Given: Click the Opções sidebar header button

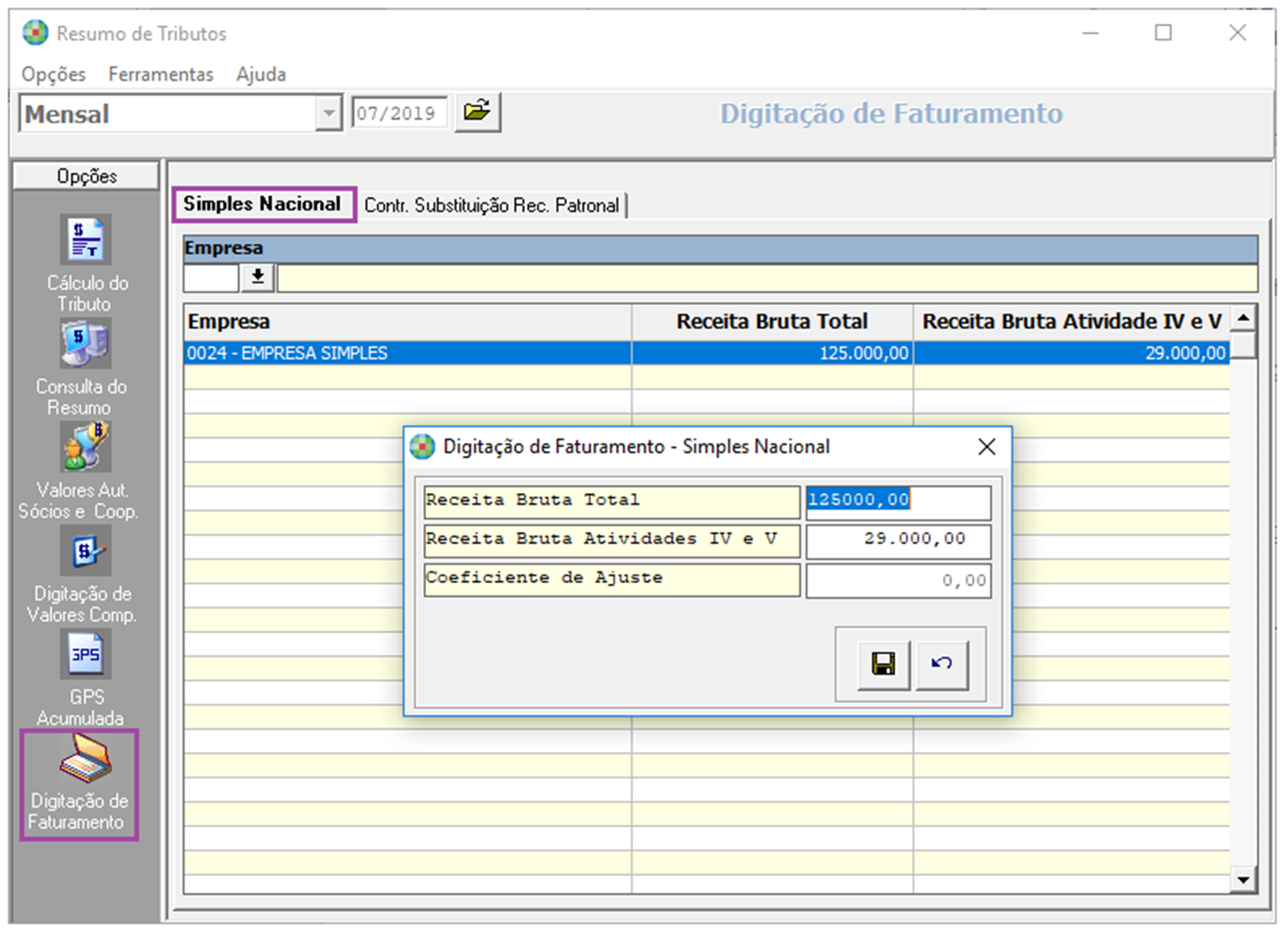Looking at the screenshot, I should tap(86, 176).
